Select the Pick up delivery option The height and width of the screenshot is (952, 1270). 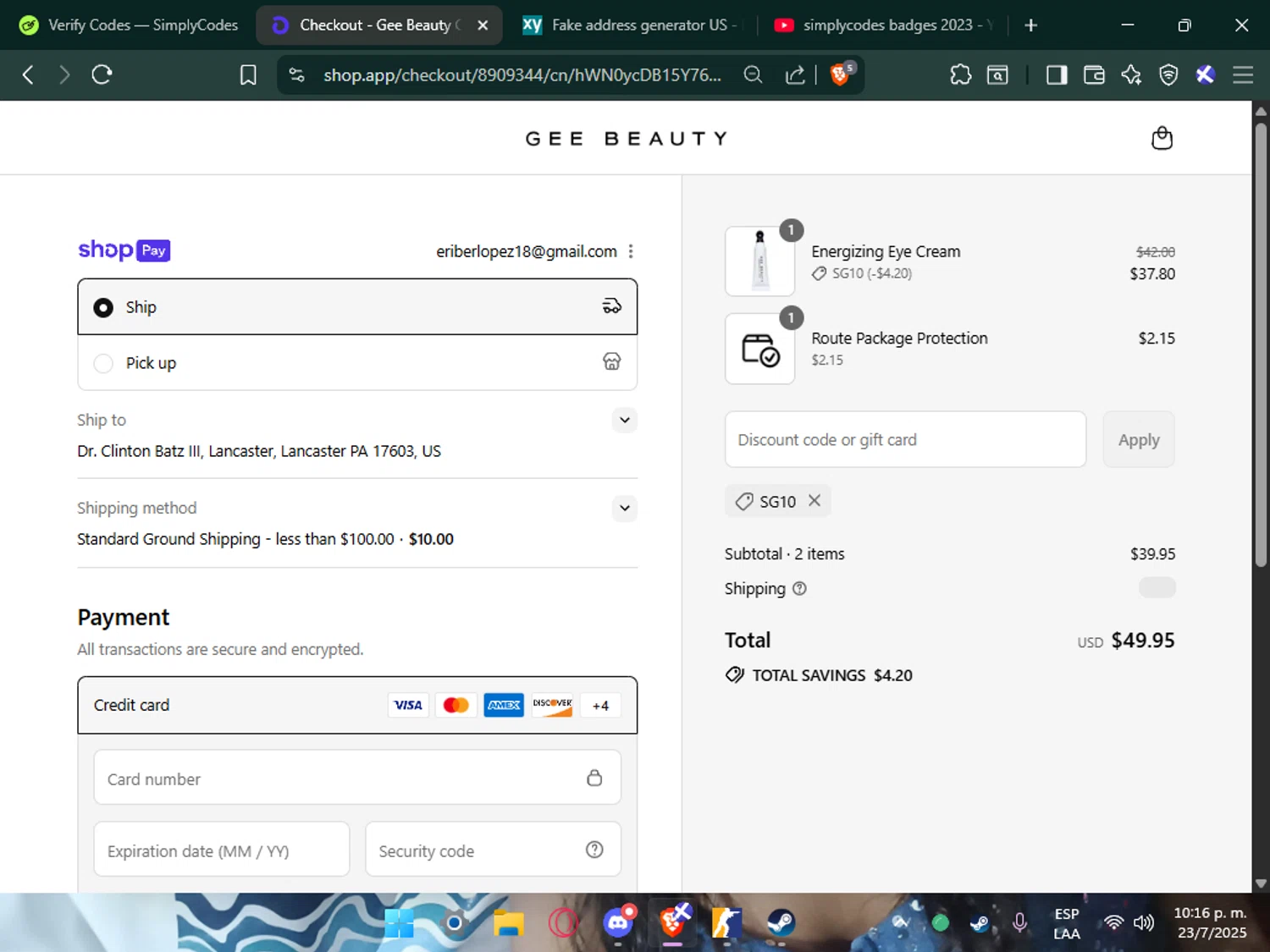357,363
